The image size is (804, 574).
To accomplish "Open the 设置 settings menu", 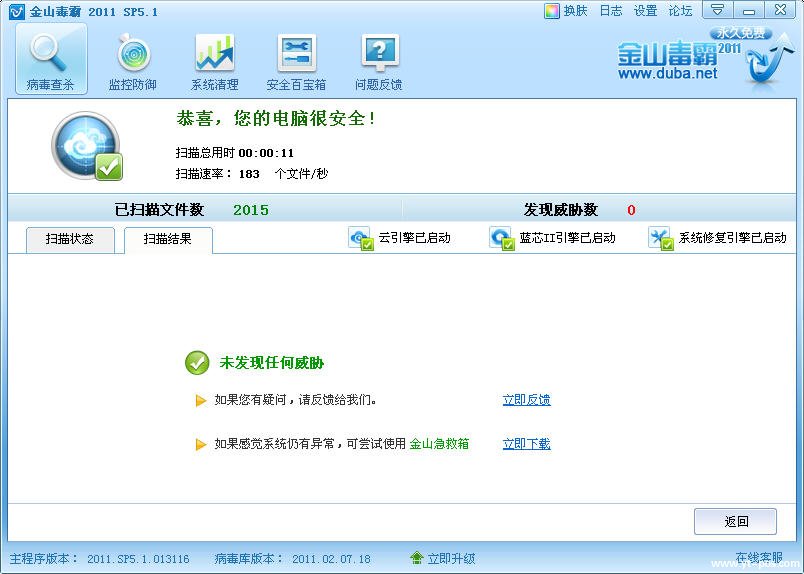I will point(645,11).
